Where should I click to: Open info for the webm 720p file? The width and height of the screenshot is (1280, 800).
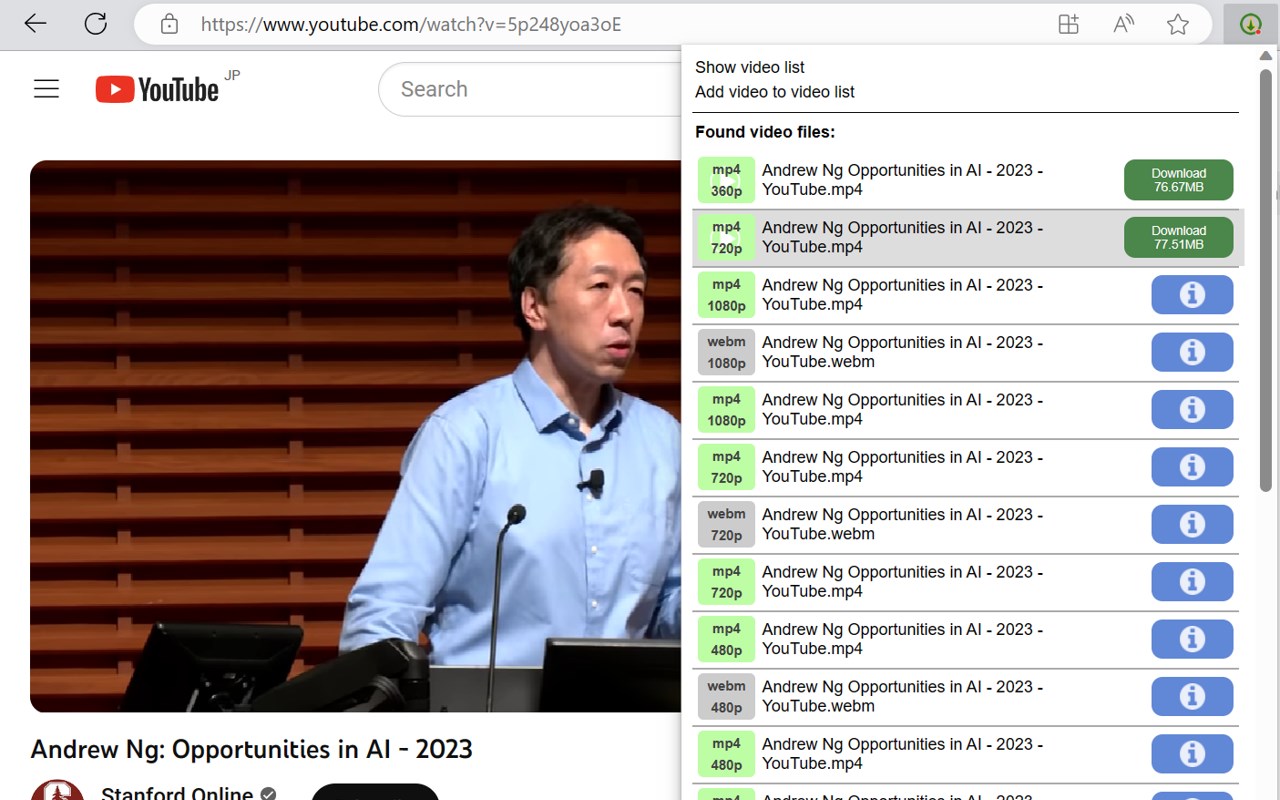pyautogui.click(x=1192, y=524)
